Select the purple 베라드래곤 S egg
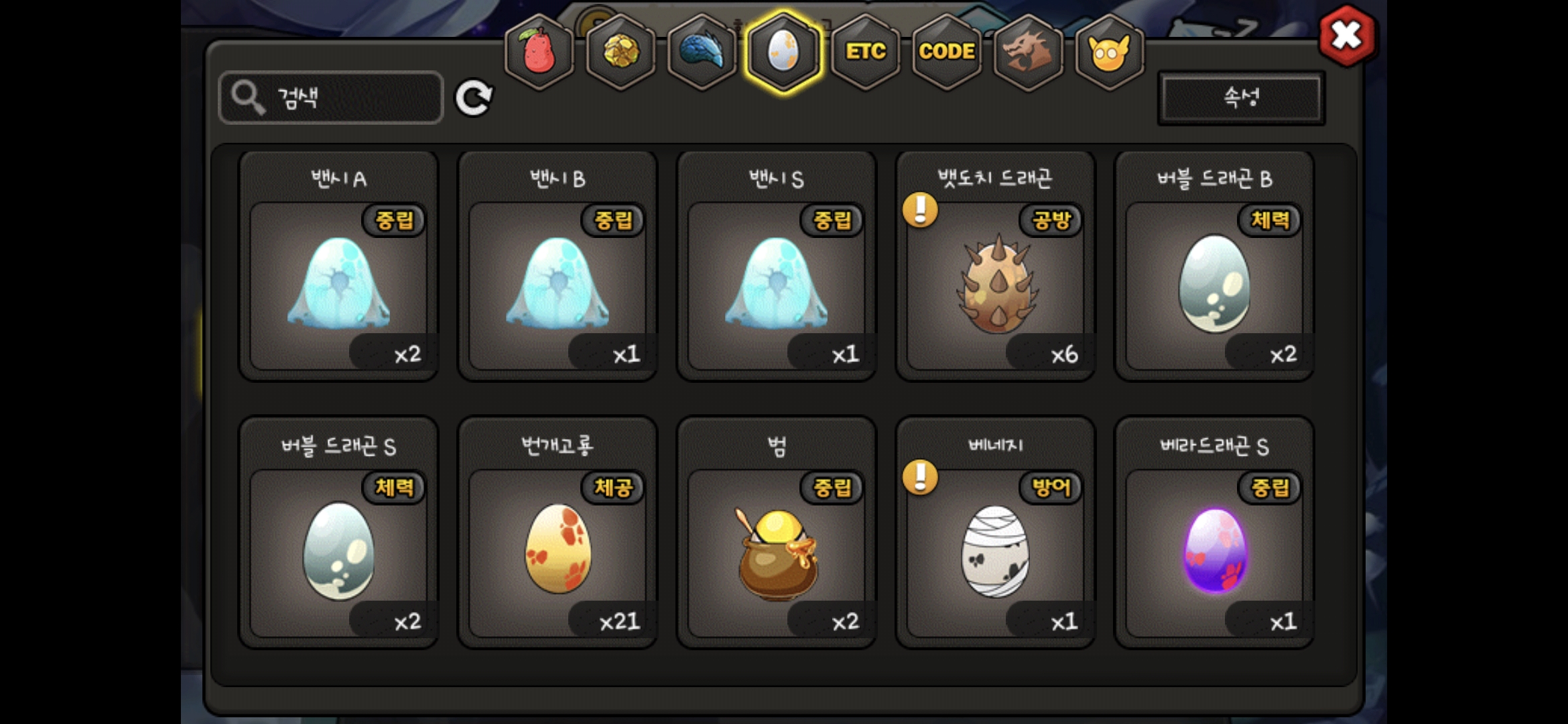The width and height of the screenshot is (1568, 724). click(1214, 533)
